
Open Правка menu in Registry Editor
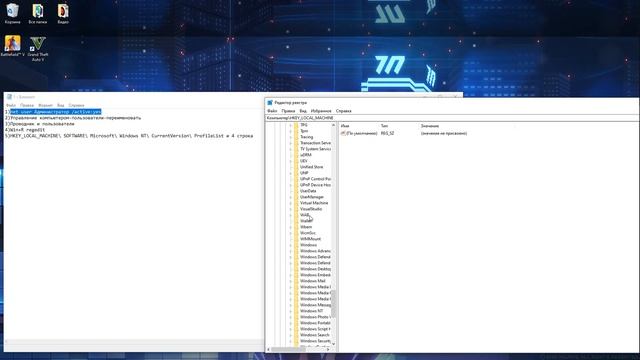(288, 111)
